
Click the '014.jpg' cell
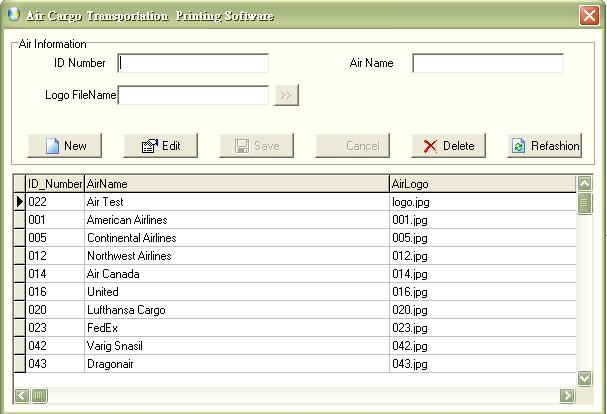tap(483, 274)
